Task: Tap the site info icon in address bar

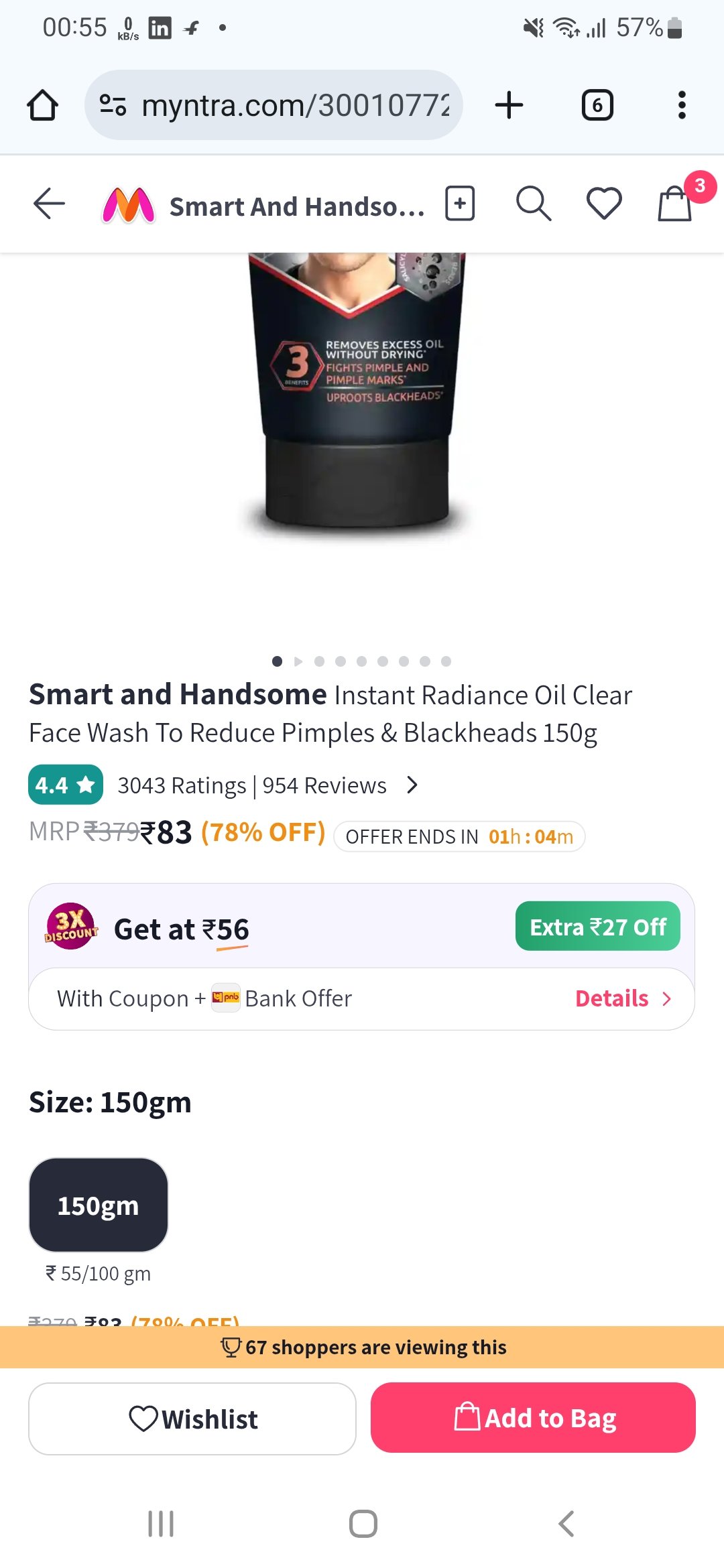Action: tap(113, 105)
